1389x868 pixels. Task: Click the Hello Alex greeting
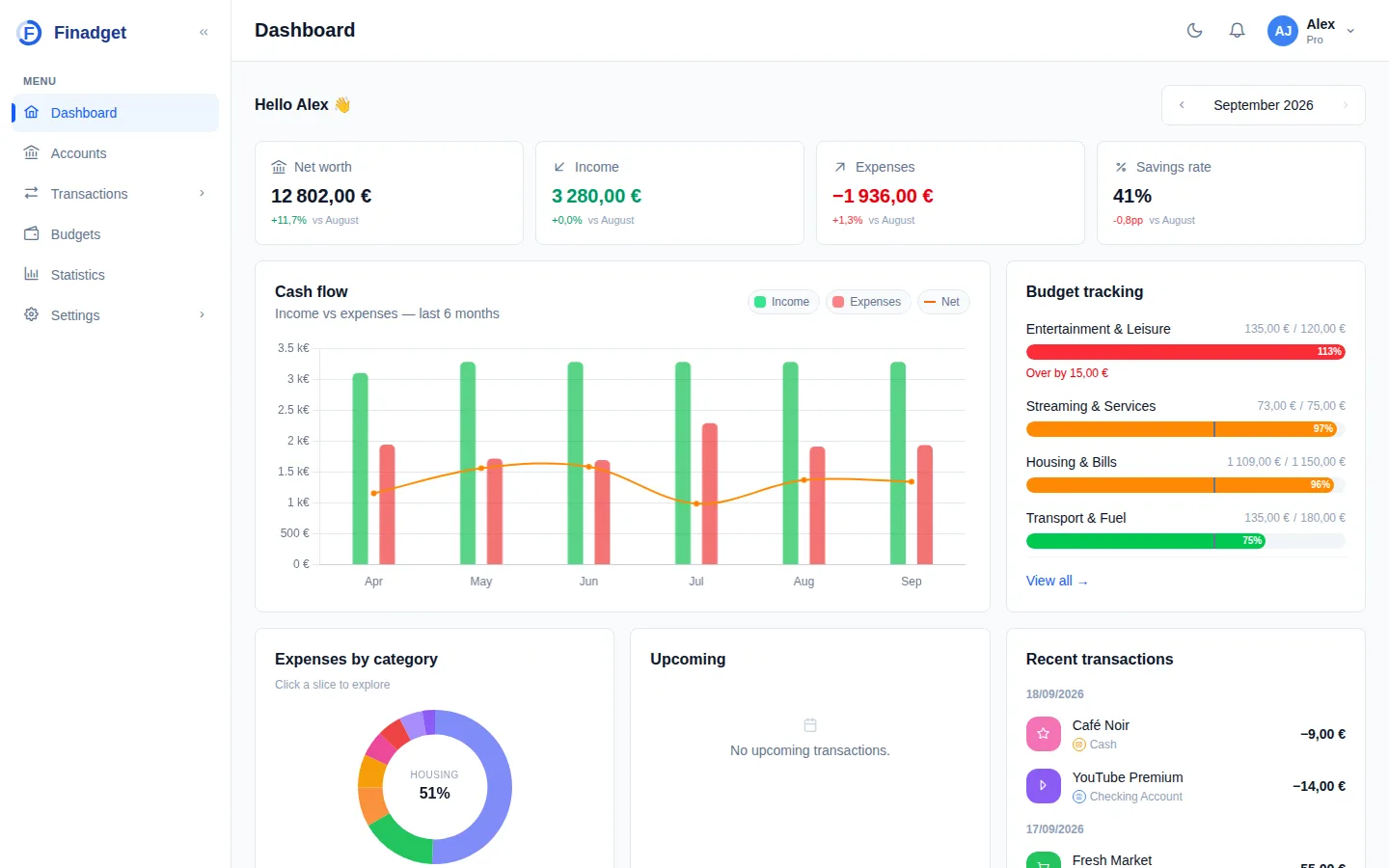coord(303,105)
